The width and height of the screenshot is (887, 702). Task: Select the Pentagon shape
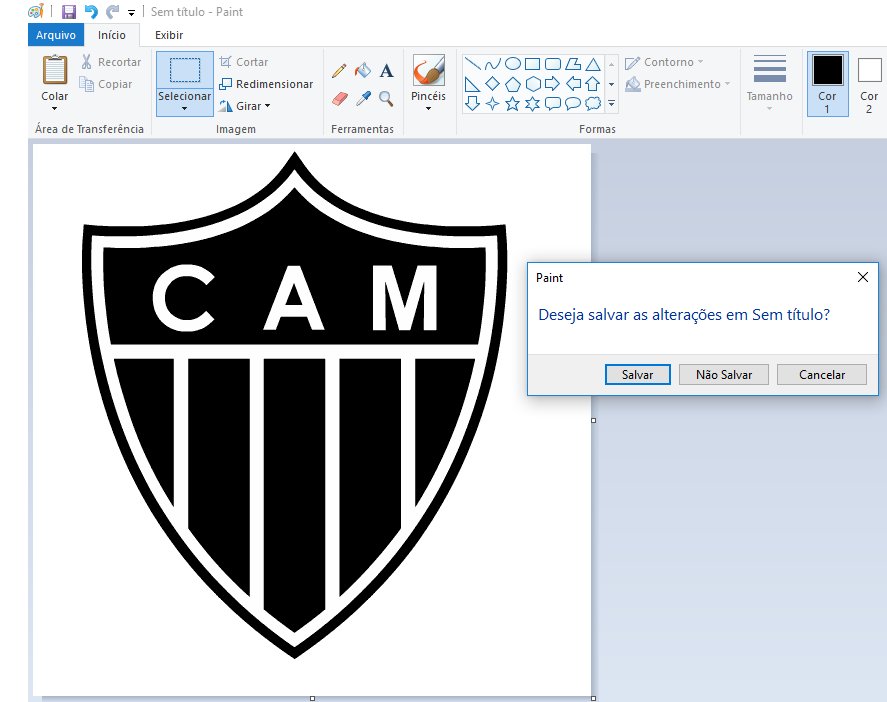point(513,84)
